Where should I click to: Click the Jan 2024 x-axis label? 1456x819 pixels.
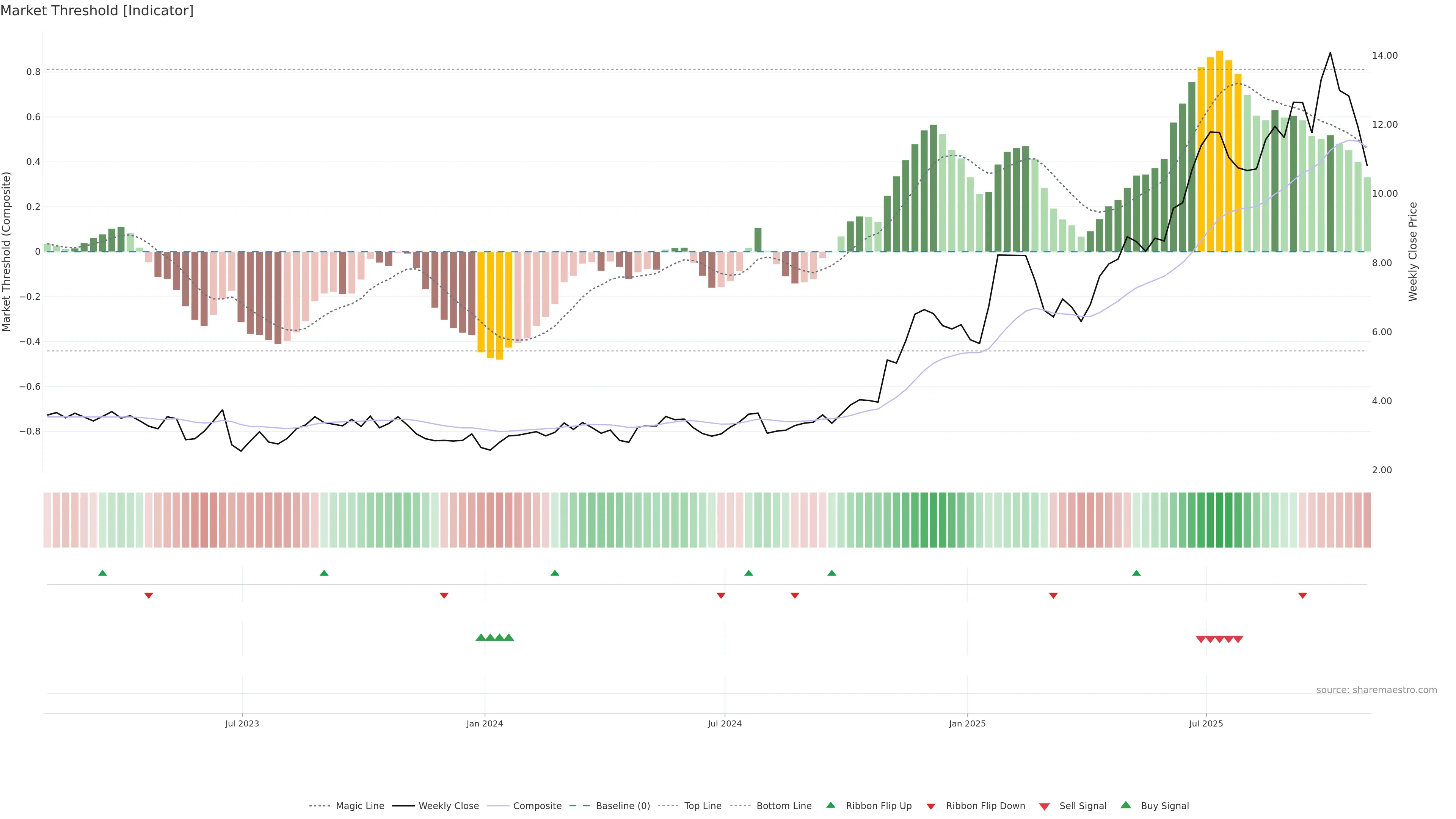[x=485, y=723]
